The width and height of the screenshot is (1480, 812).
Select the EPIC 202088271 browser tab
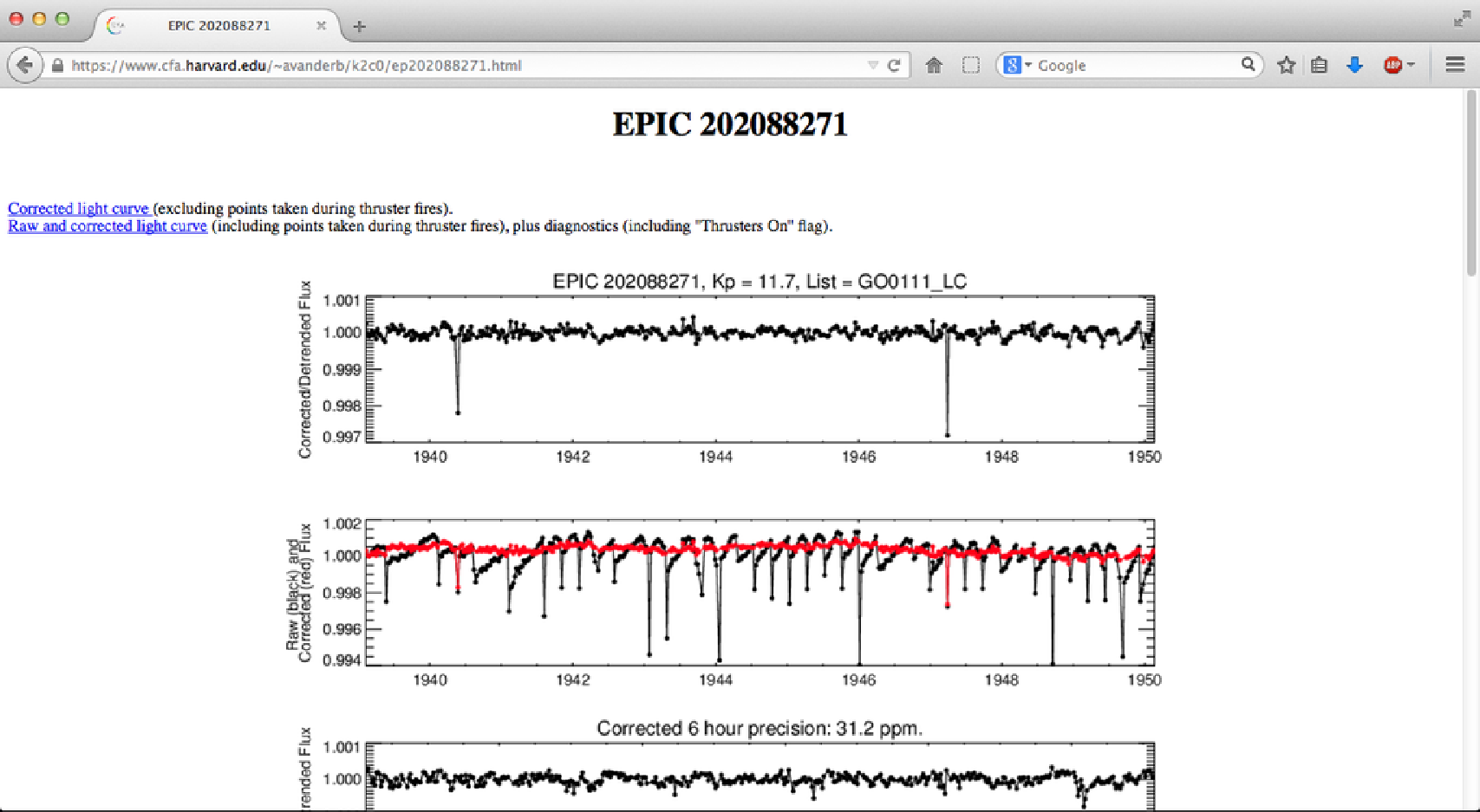click(218, 25)
